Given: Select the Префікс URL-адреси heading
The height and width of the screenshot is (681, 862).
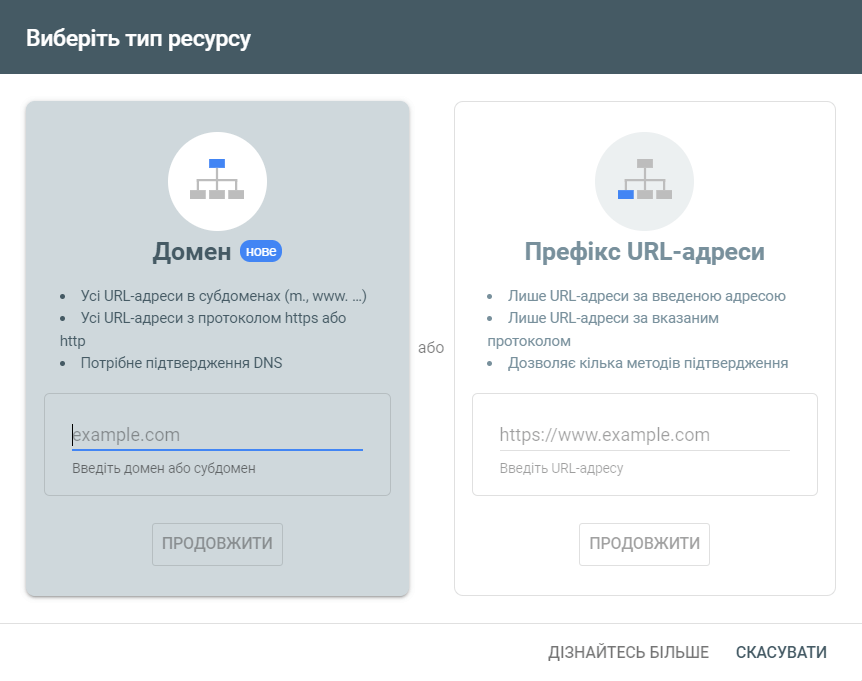Looking at the screenshot, I should tap(644, 252).
